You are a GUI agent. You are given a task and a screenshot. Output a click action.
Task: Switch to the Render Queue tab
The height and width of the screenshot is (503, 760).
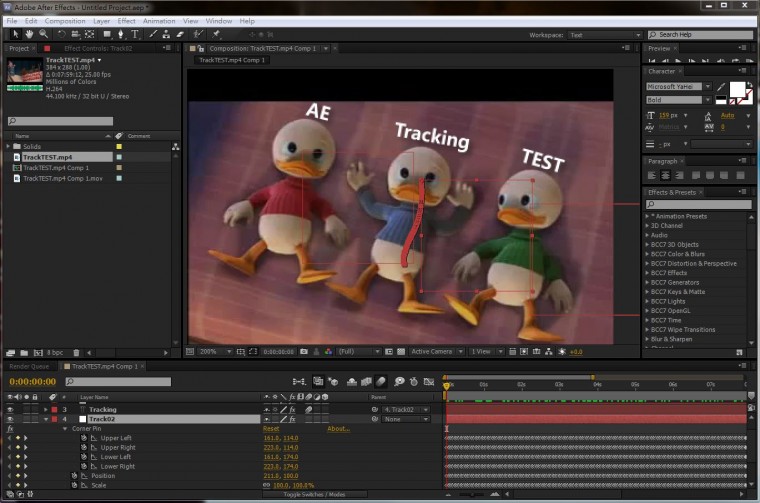29,366
